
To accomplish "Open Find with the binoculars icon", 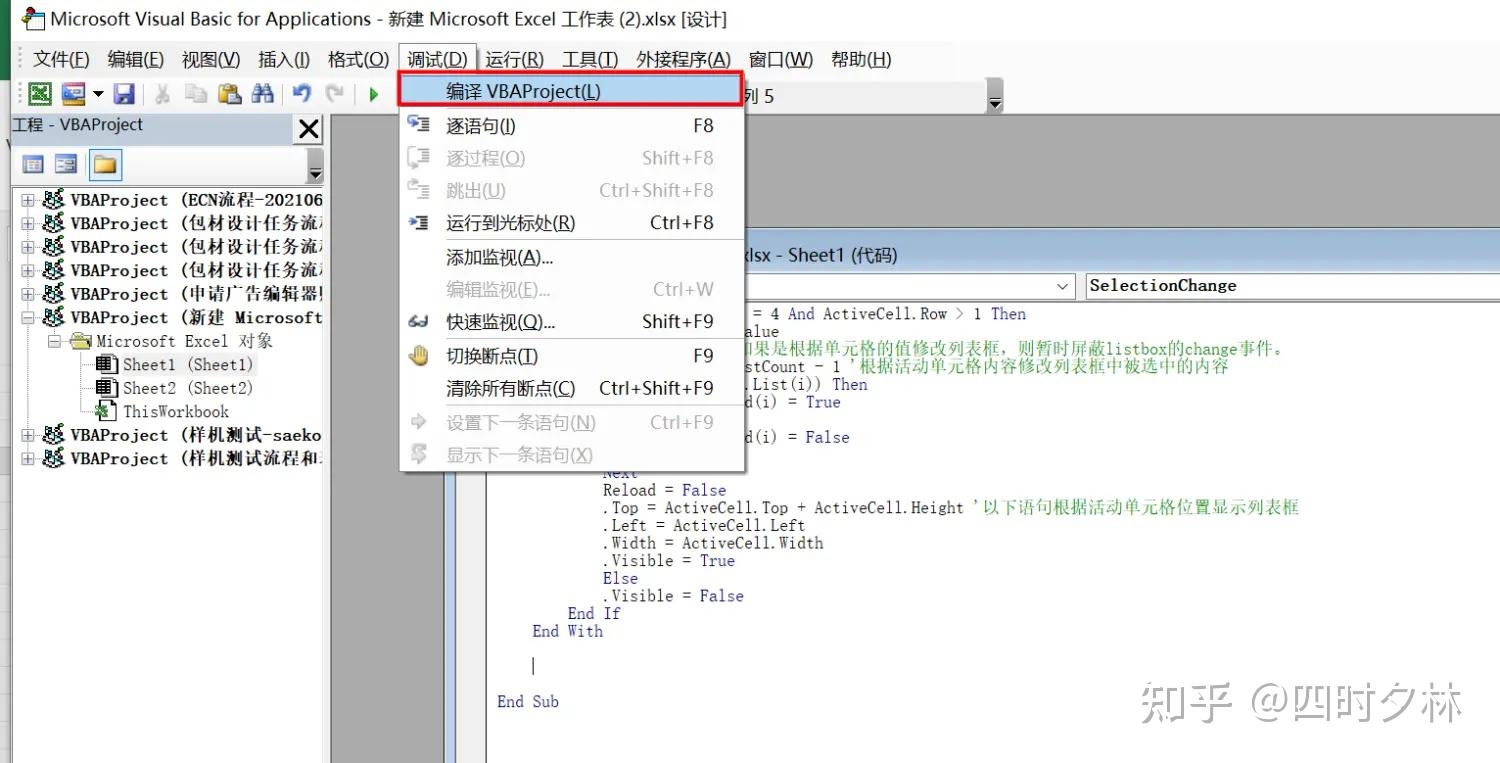I will 263,94.
